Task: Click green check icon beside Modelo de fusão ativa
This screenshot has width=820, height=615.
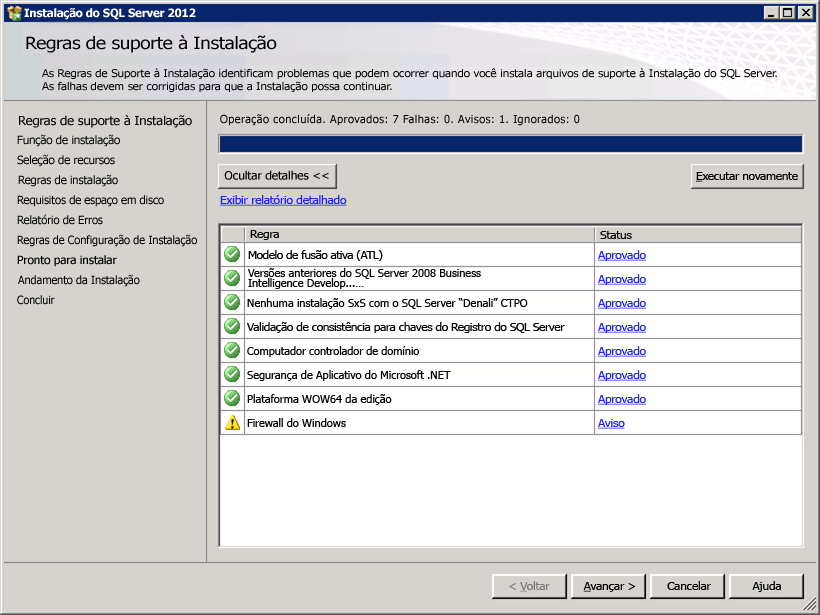Action: [231, 255]
